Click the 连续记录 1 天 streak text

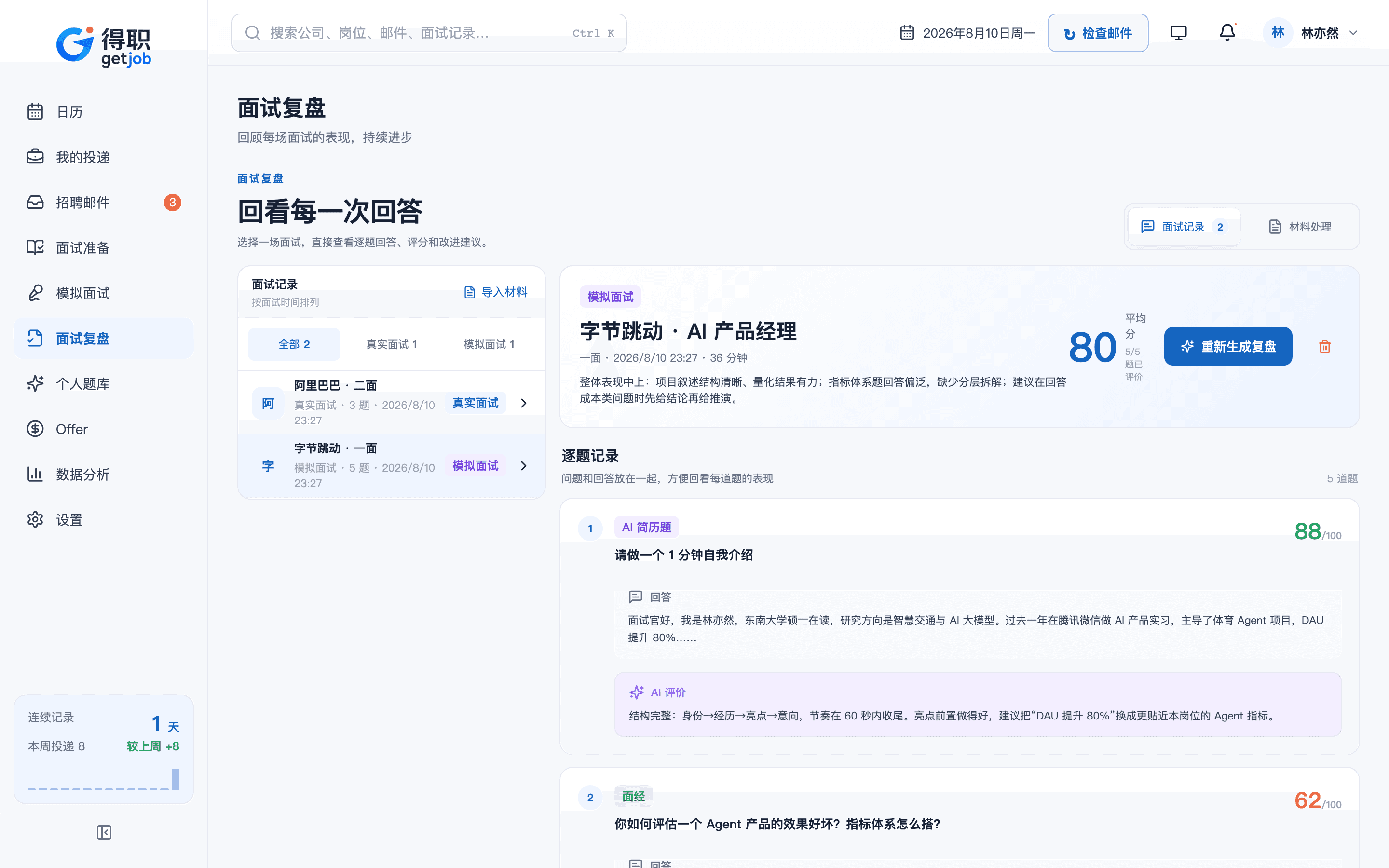(103, 722)
